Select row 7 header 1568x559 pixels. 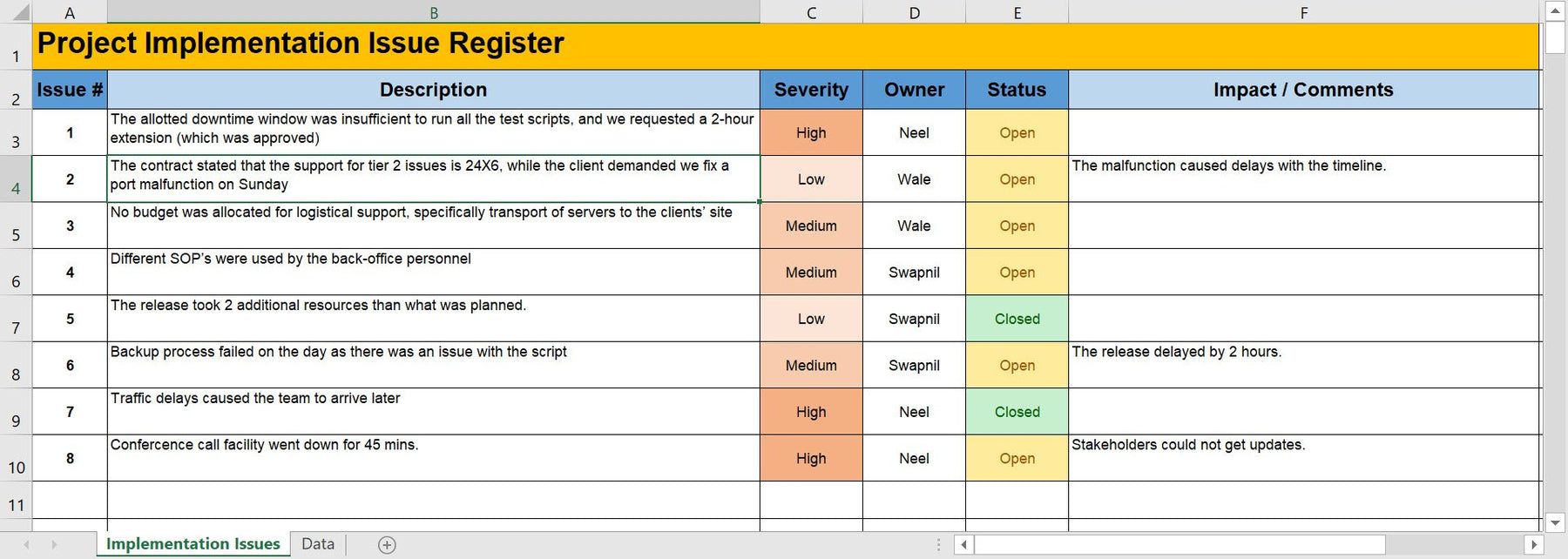pos(16,320)
